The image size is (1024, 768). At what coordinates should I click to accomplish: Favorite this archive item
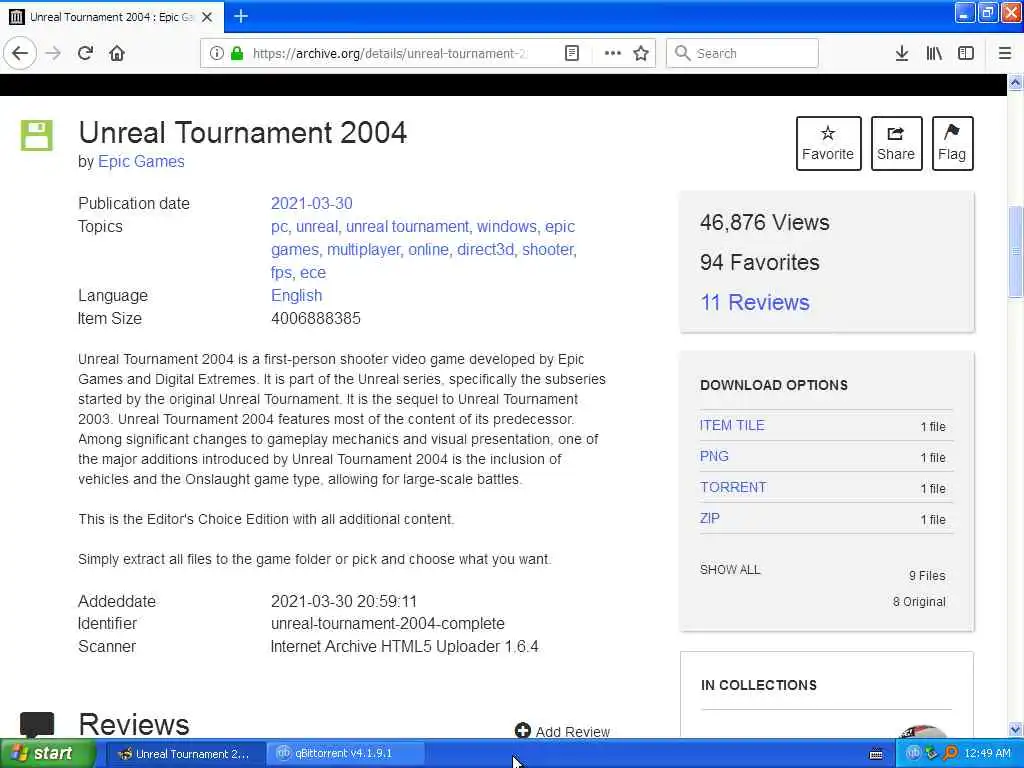point(828,143)
